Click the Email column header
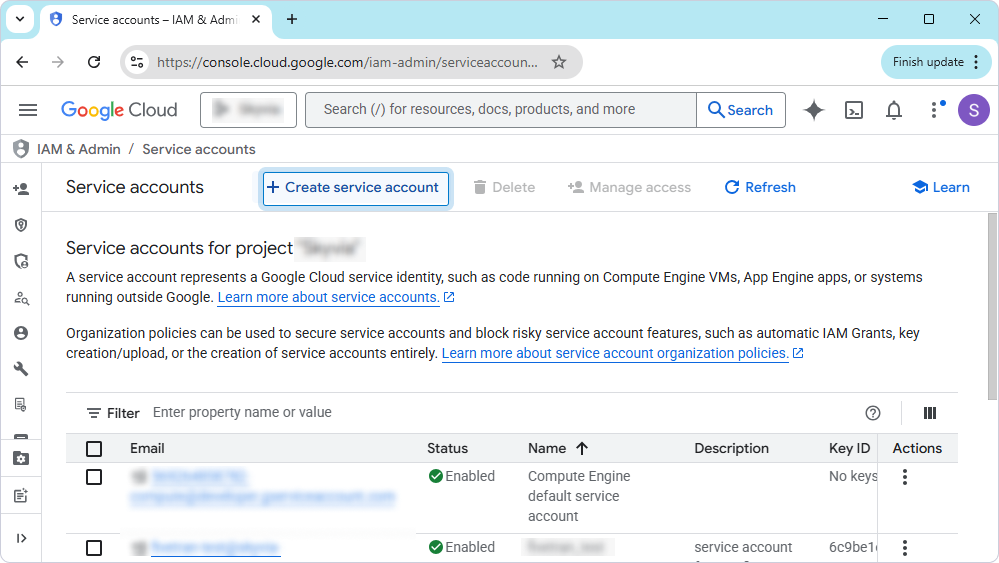The width and height of the screenshot is (999, 563). pyautogui.click(x=147, y=448)
